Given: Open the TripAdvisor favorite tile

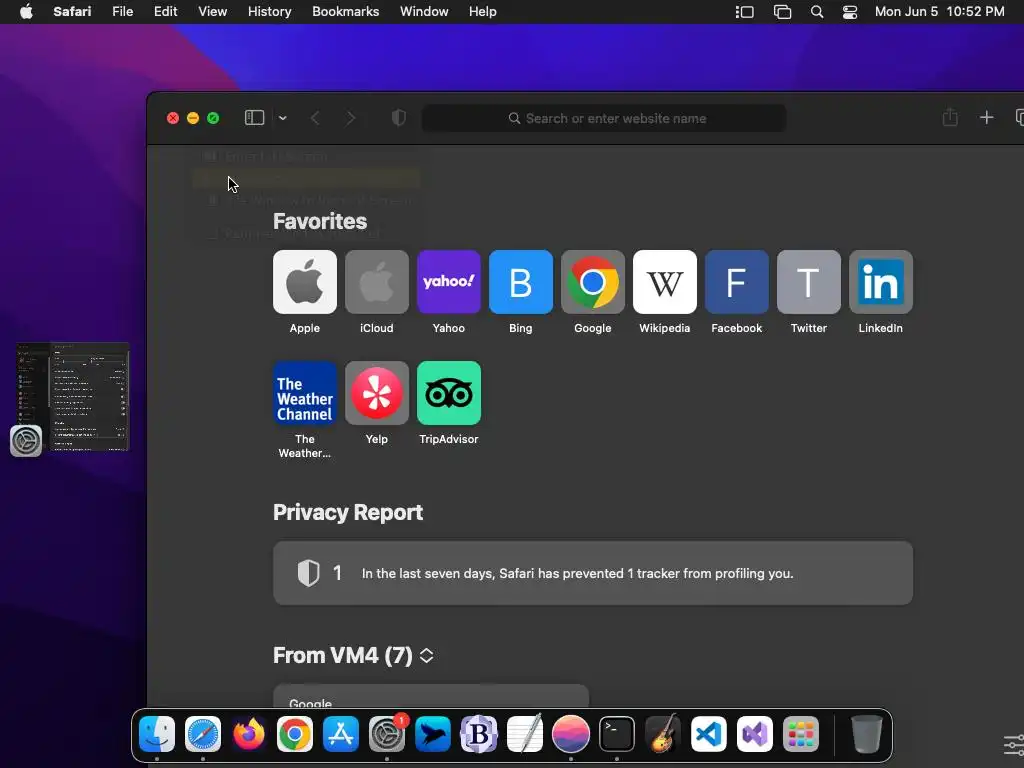Looking at the screenshot, I should coord(449,393).
